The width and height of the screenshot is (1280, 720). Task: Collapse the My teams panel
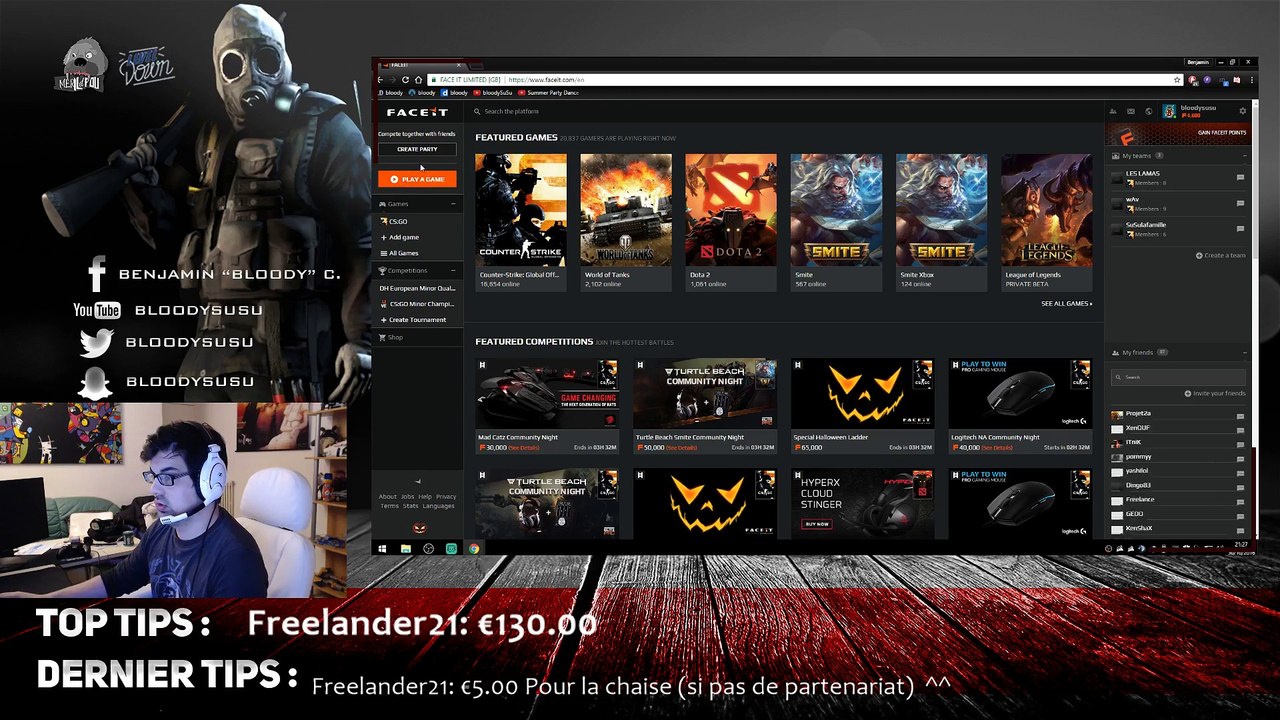tap(1245, 156)
